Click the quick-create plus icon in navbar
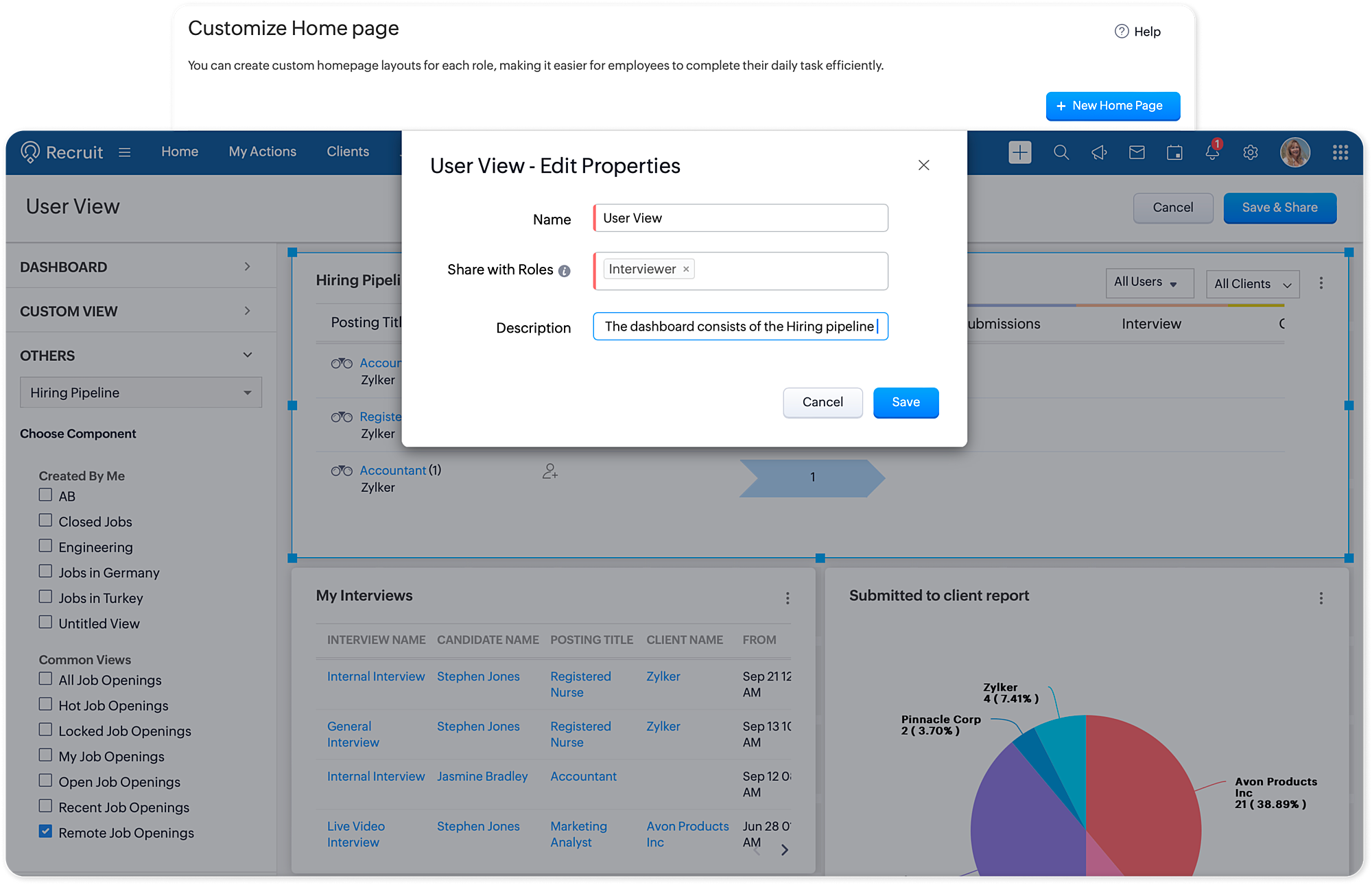 point(1019,152)
